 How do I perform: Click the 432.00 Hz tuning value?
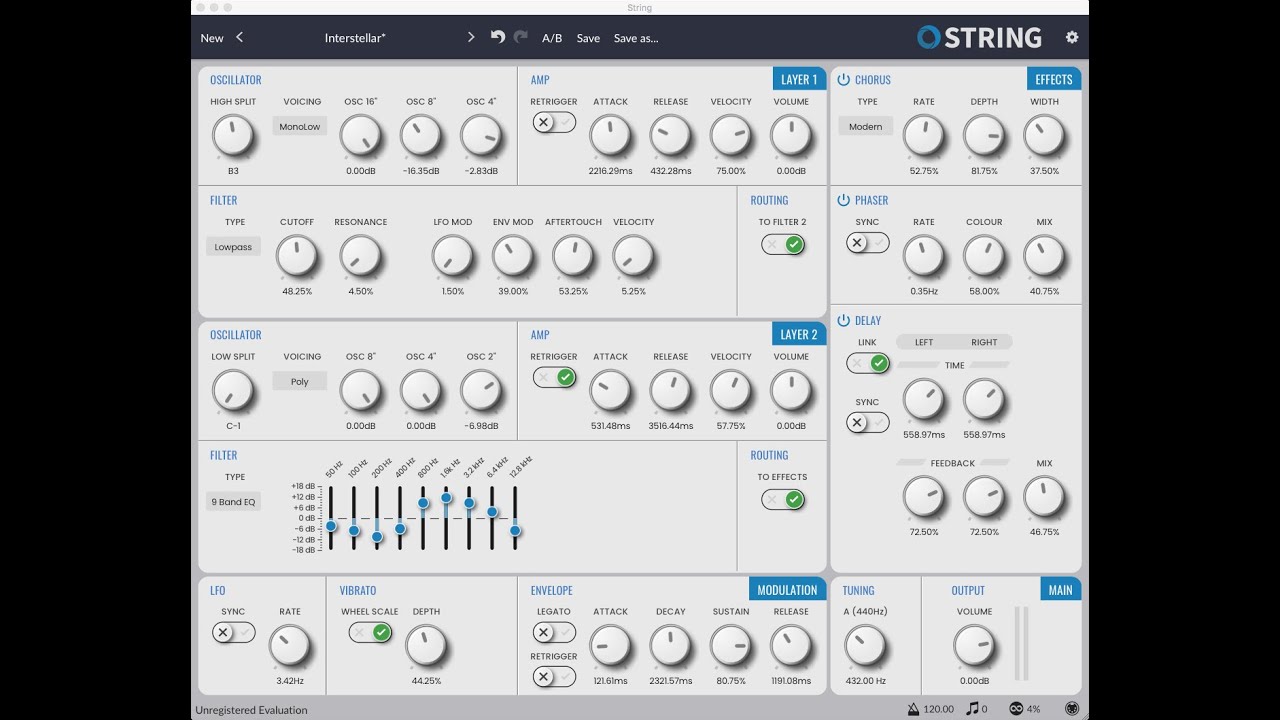point(865,681)
